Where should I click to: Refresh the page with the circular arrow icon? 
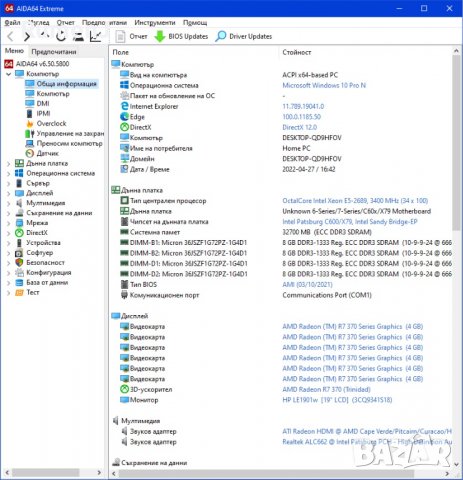point(61,36)
